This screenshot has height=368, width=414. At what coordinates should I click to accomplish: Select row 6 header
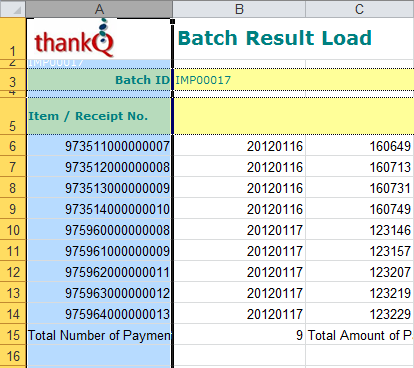13,146
